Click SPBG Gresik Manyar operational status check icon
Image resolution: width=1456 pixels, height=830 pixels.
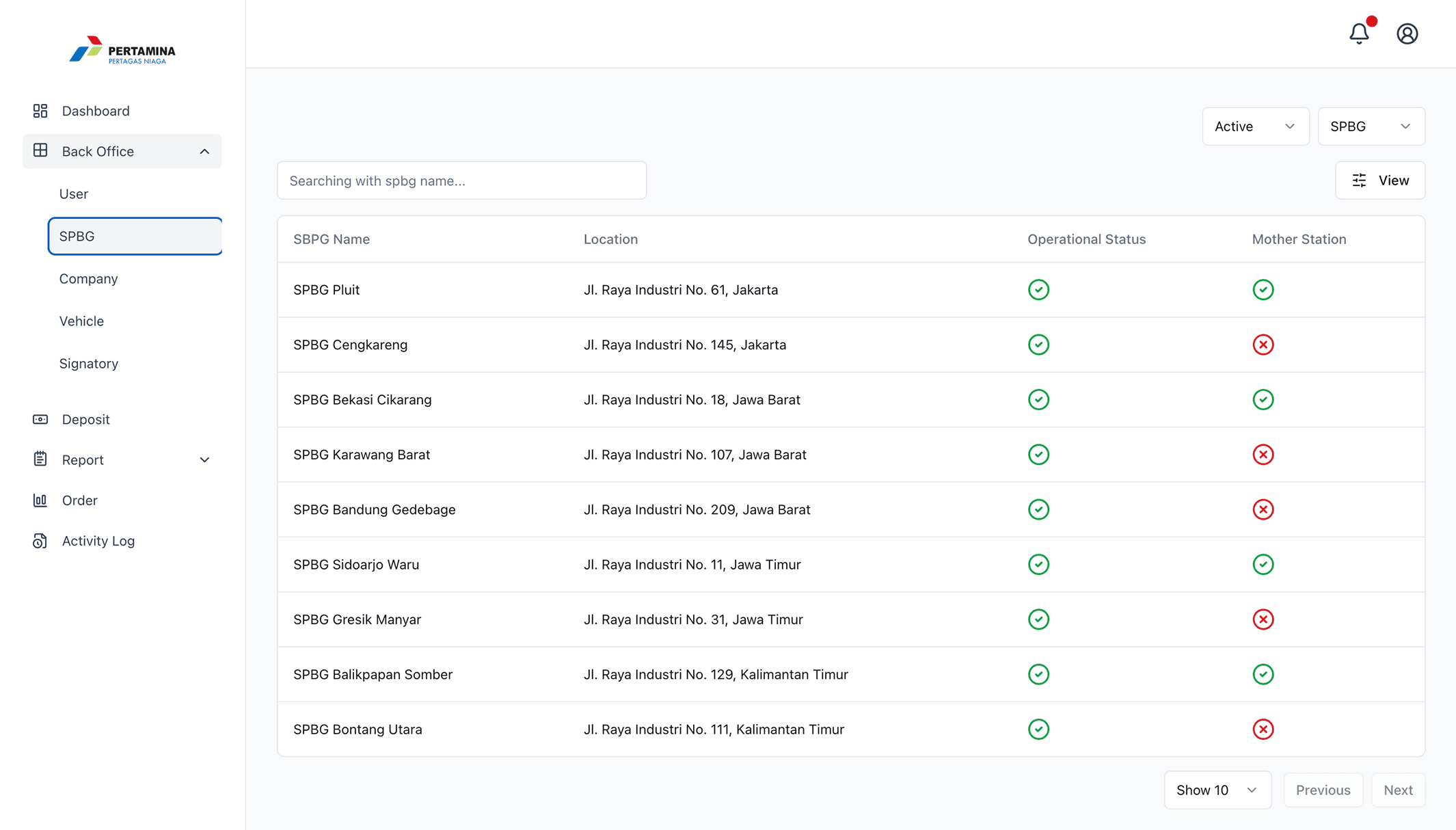pyautogui.click(x=1038, y=619)
